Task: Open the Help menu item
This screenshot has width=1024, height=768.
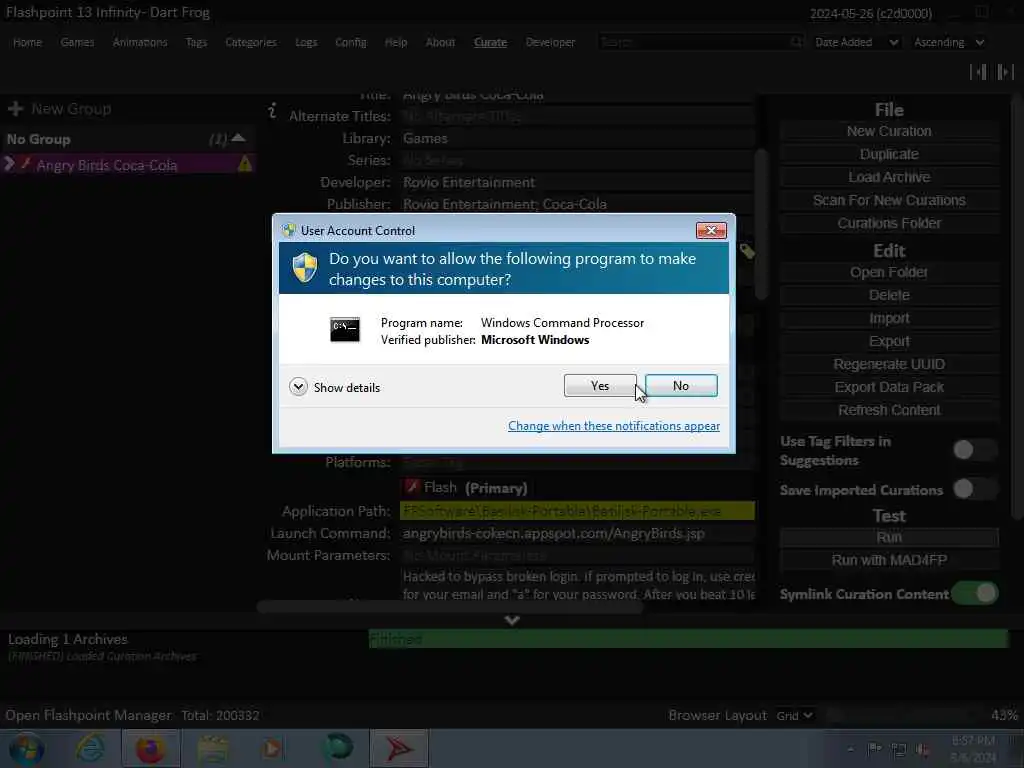Action: click(x=396, y=42)
